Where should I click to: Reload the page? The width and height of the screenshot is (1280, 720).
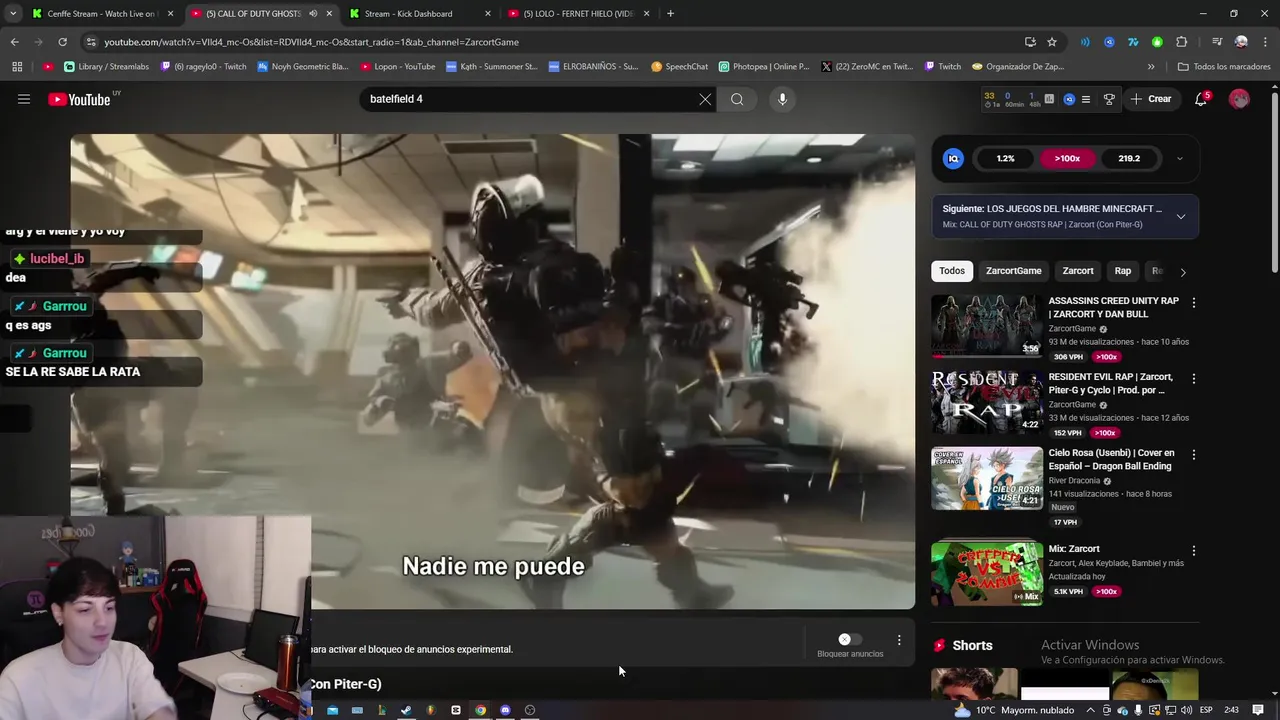coord(62,42)
